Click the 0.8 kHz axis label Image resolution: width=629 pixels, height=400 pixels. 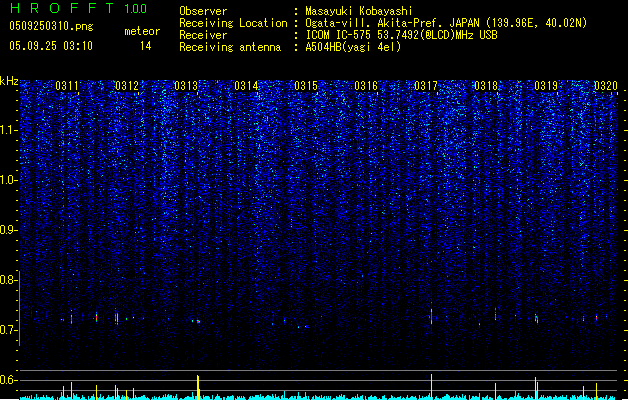point(9,280)
